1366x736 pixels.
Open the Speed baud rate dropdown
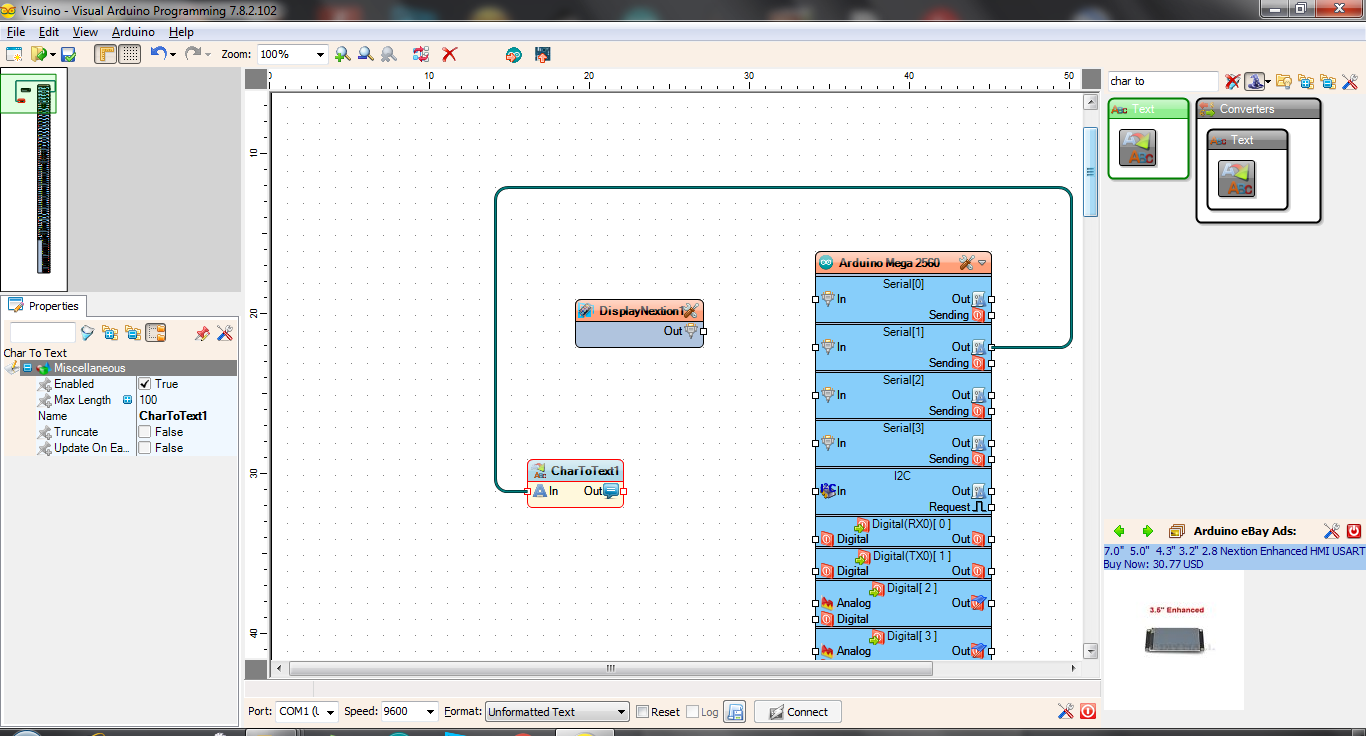(431, 712)
